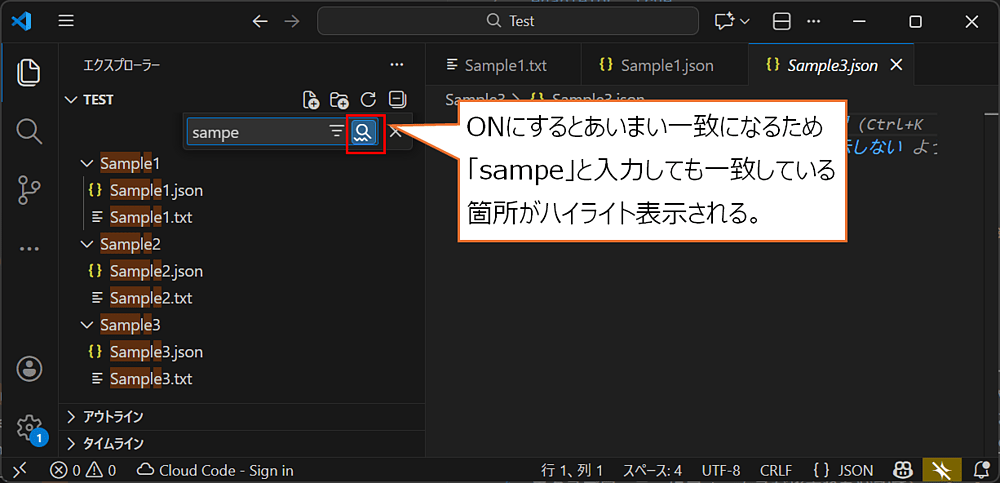
Task: Open the title bar more actions ellipsis
Action: pos(813,22)
